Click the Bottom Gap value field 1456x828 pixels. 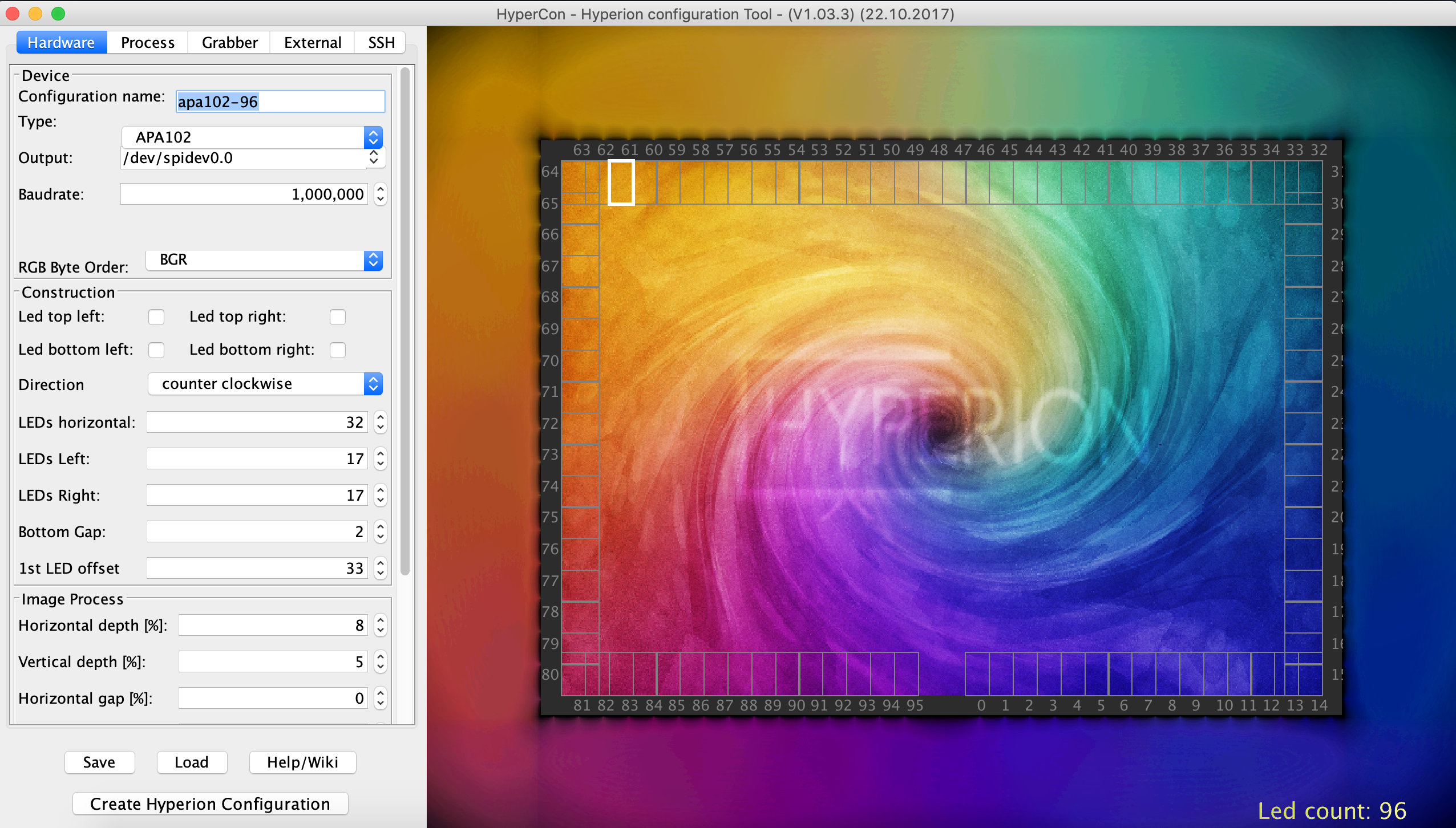click(x=257, y=531)
